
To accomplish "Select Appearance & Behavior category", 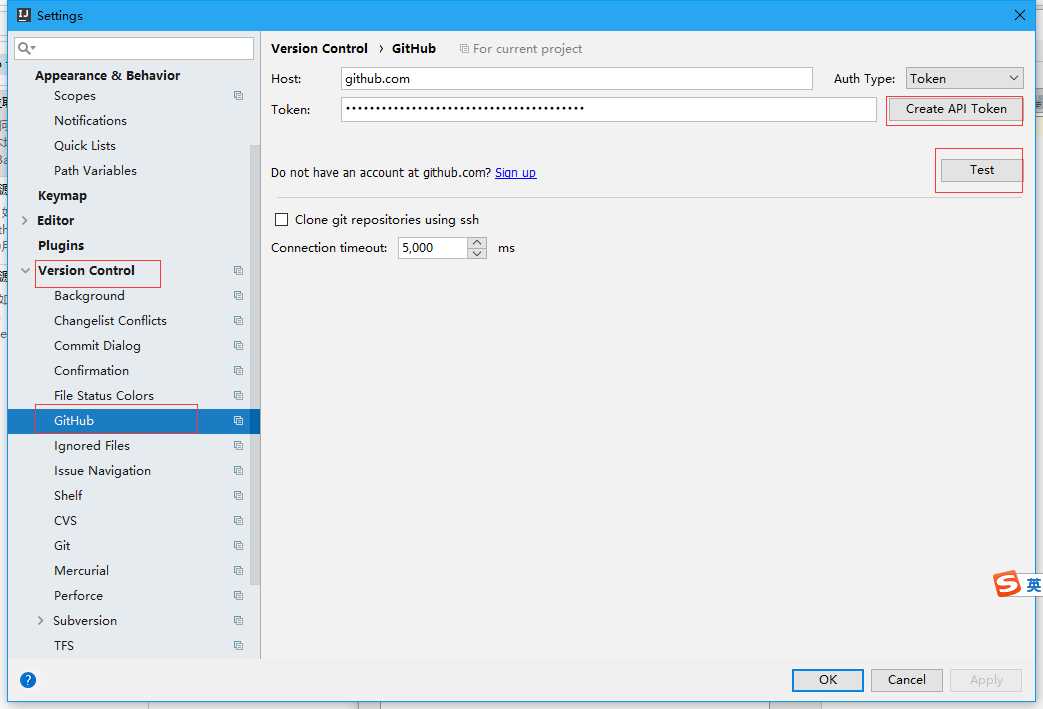I will (107, 76).
